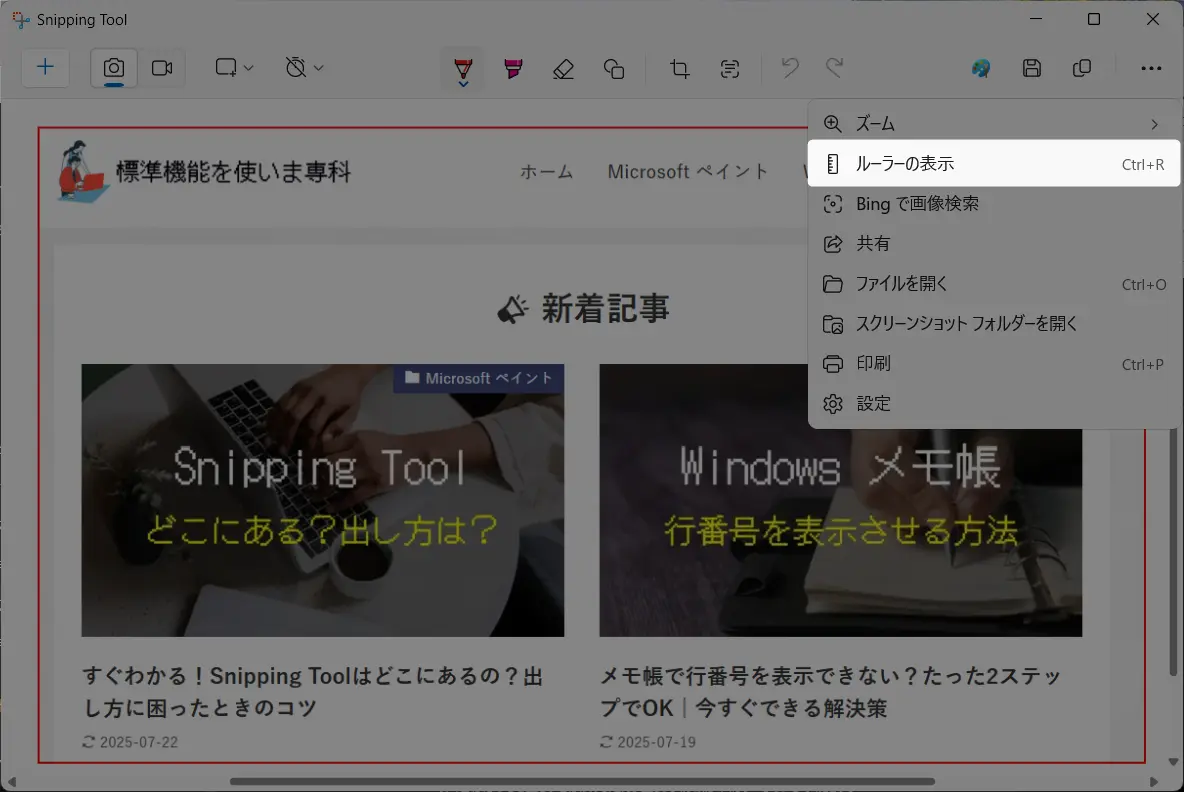Click the scroll right arrow

pyautogui.click(x=1153, y=781)
